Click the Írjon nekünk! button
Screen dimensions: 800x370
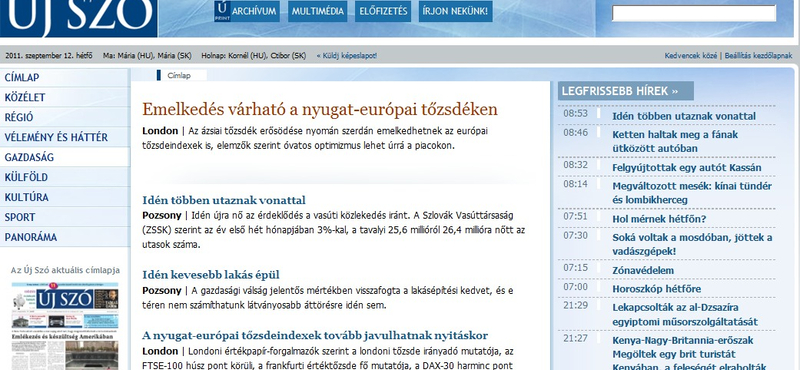pos(456,11)
